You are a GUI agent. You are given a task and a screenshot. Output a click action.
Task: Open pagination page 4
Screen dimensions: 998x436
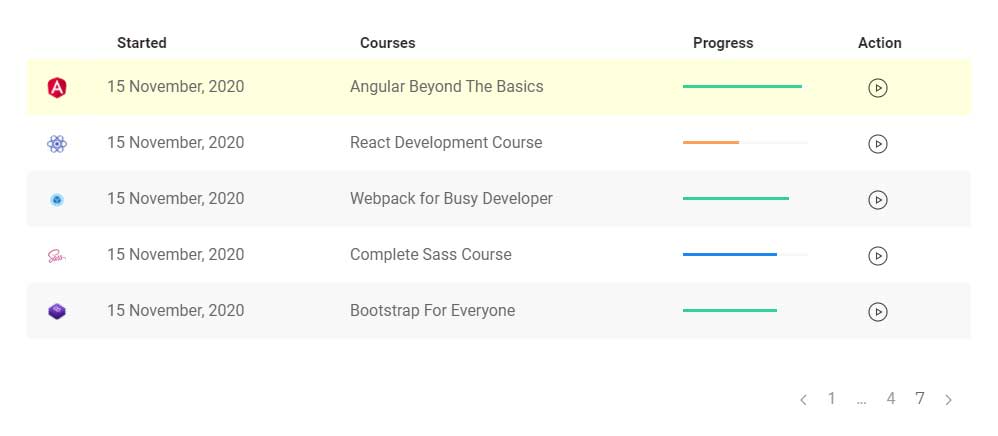[890, 398]
